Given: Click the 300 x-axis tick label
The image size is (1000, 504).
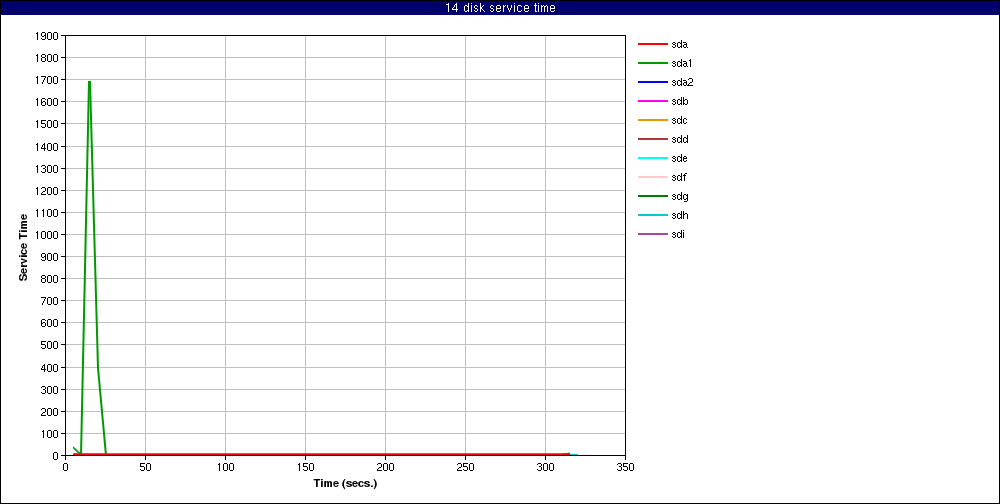Looking at the screenshot, I should pyautogui.click(x=545, y=467).
